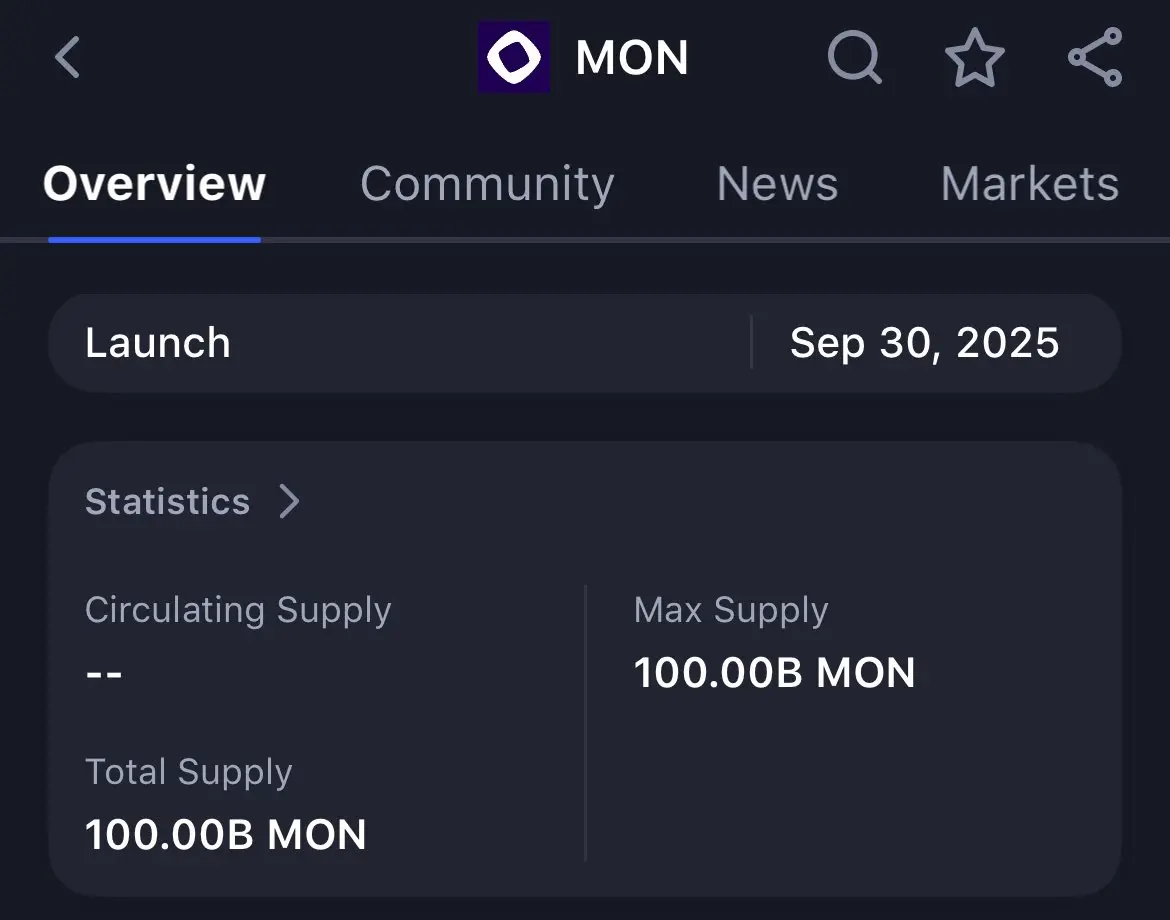The width and height of the screenshot is (1170, 920).
Task: Switch to the Overview tab
Action: click(x=154, y=184)
